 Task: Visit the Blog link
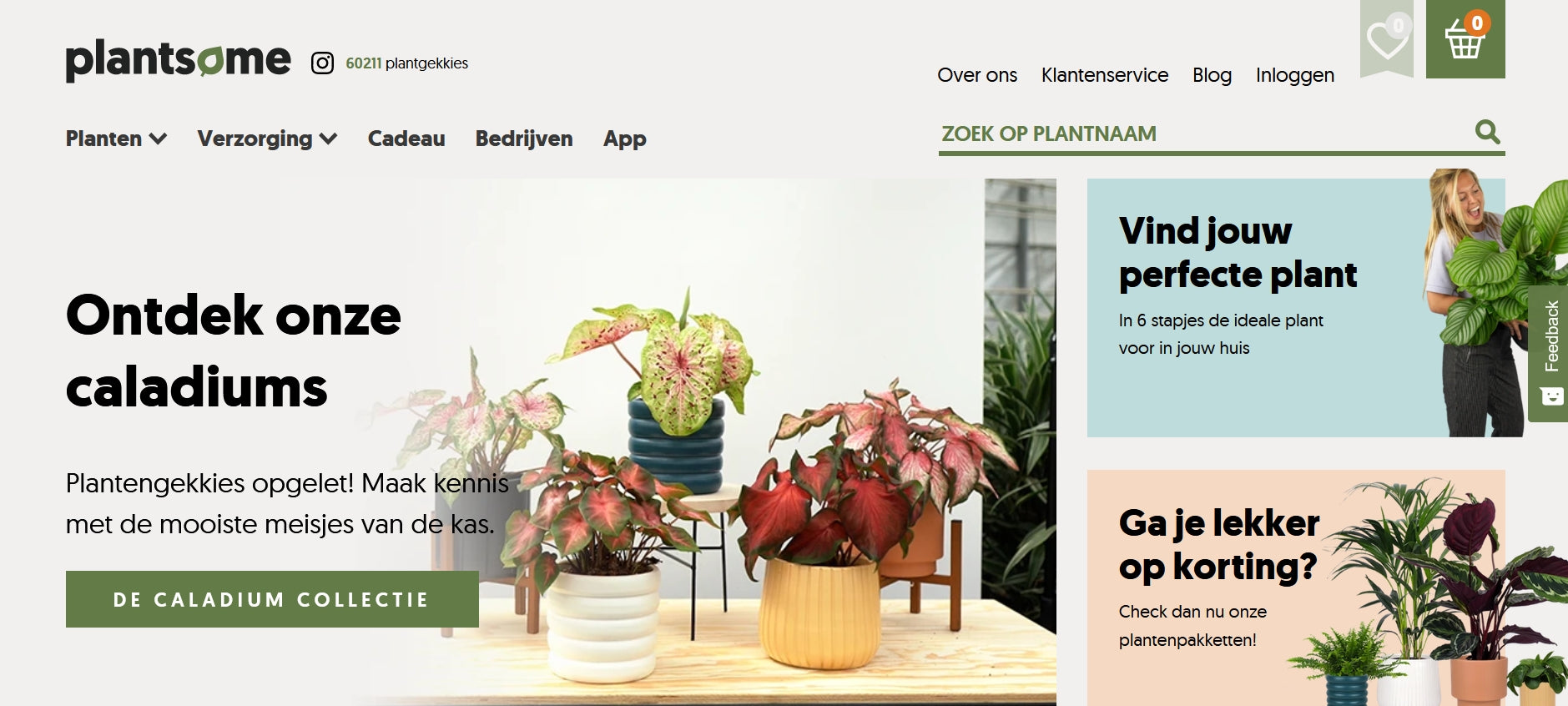coord(1212,75)
